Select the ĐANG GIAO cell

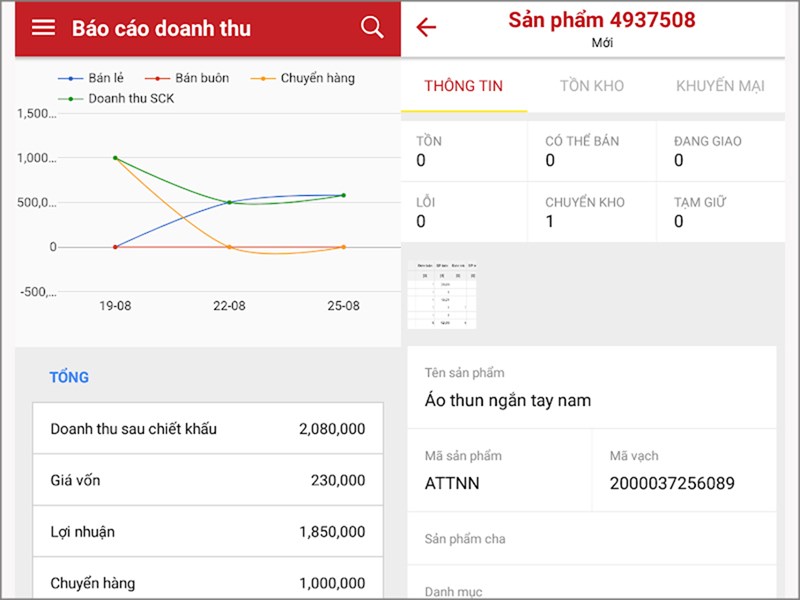721,151
